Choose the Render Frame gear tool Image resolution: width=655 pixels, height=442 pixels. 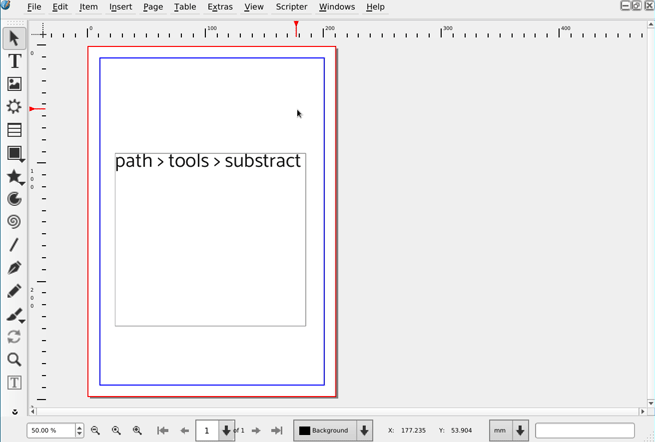[x=14, y=107]
